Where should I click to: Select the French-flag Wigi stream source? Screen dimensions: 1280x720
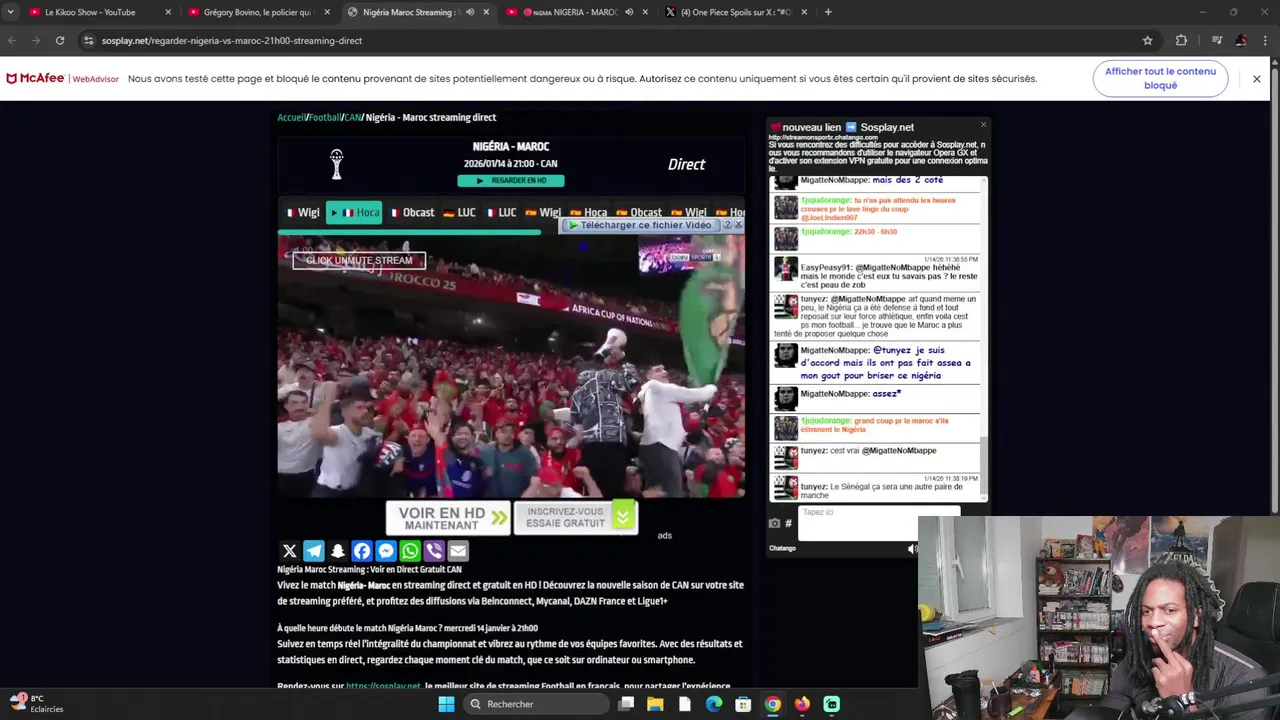point(303,213)
